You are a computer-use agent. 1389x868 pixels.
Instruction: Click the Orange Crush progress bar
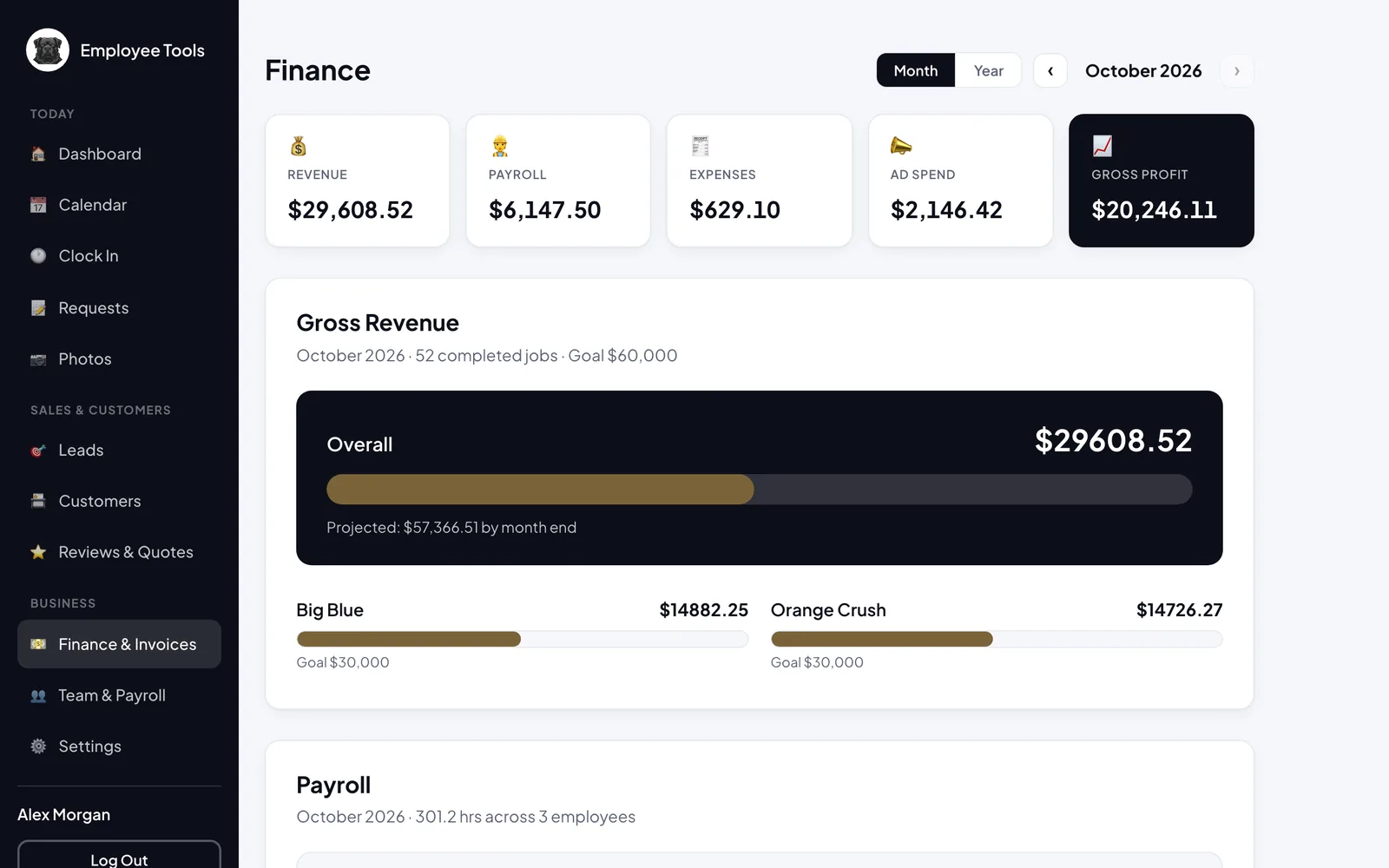click(x=997, y=639)
